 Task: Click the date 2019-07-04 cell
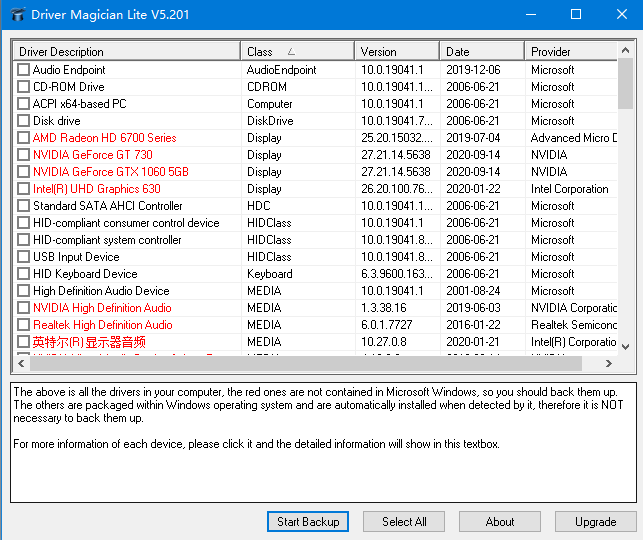point(473,138)
